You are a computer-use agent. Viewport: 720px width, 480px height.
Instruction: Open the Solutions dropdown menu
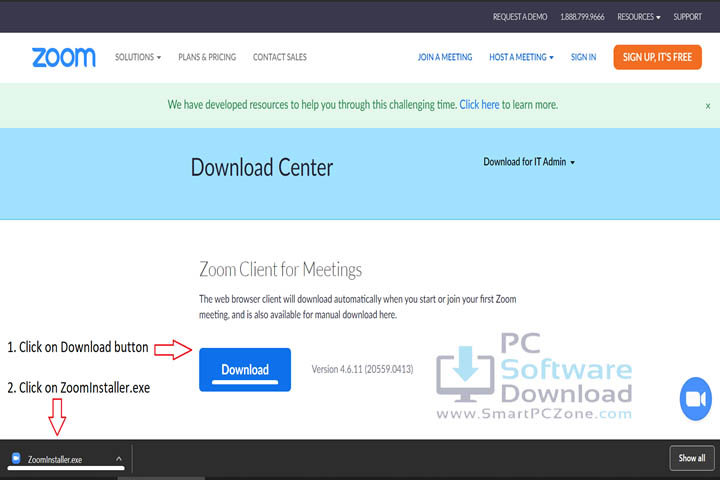(x=138, y=57)
